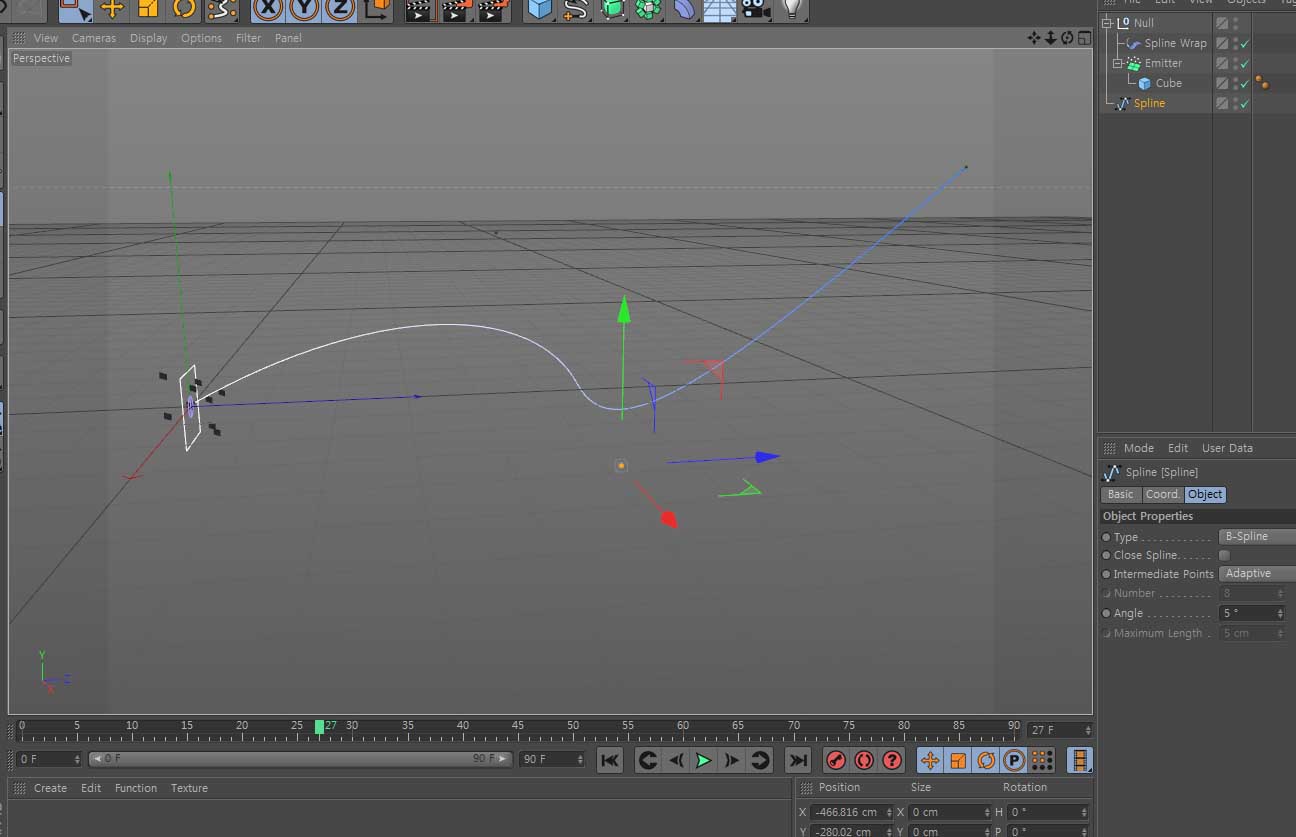Open the Cameras menu
This screenshot has width=1296, height=837.
point(94,38)
